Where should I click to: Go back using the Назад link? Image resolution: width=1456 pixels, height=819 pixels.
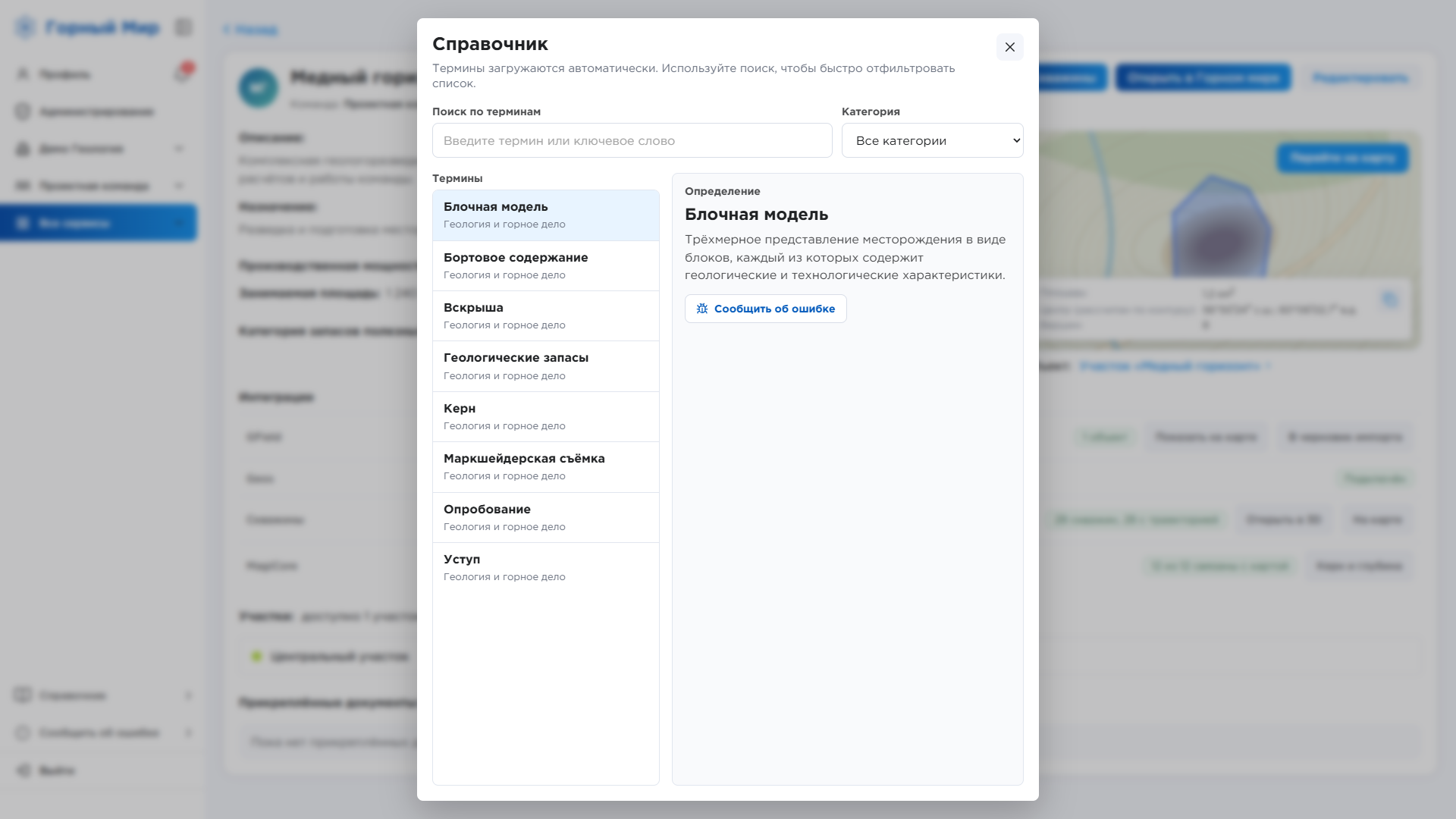tap(250, 30)
